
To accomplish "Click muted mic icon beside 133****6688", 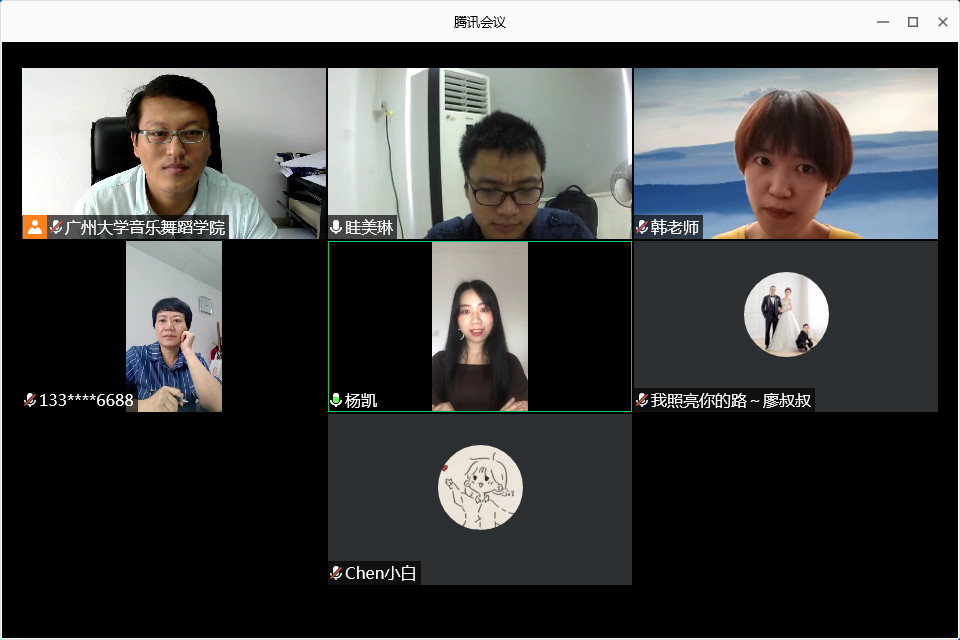I will (x=30, y=400).
